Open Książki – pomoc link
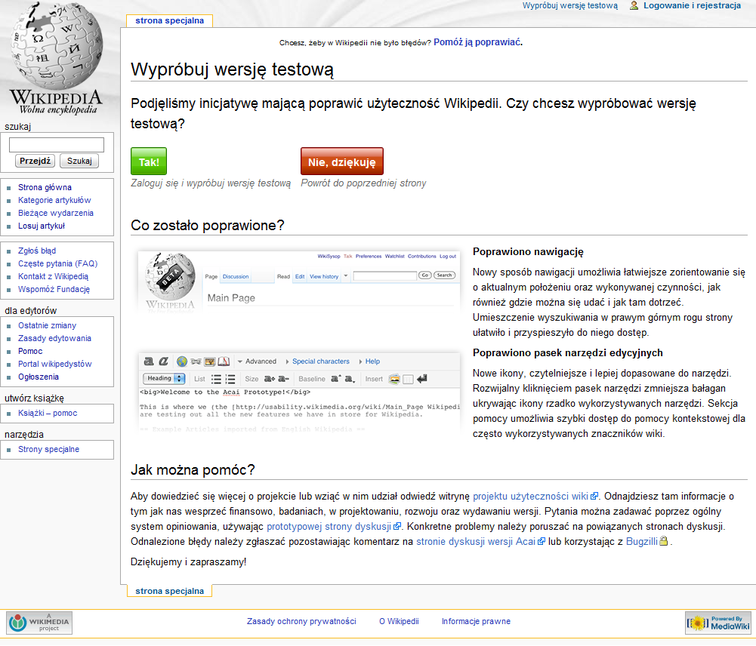 click(x=48, y=414)
